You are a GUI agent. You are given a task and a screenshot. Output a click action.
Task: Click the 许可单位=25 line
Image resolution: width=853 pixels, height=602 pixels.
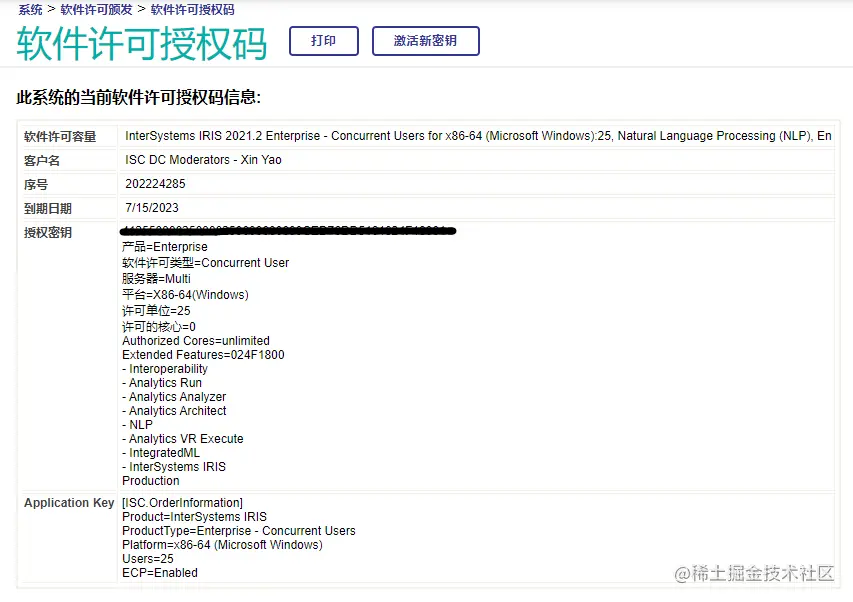(x=157, y=311)
